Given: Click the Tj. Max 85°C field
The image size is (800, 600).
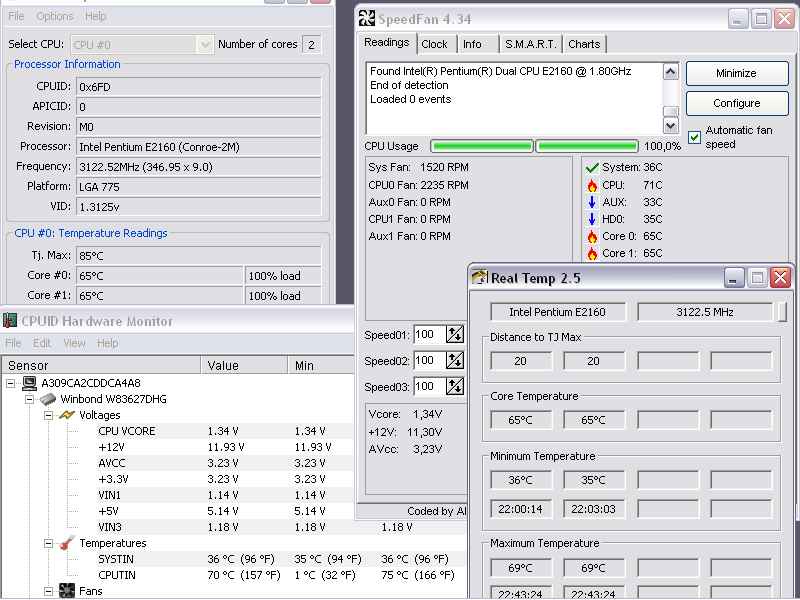Looking at the screenshot, I should click(198, 255).
